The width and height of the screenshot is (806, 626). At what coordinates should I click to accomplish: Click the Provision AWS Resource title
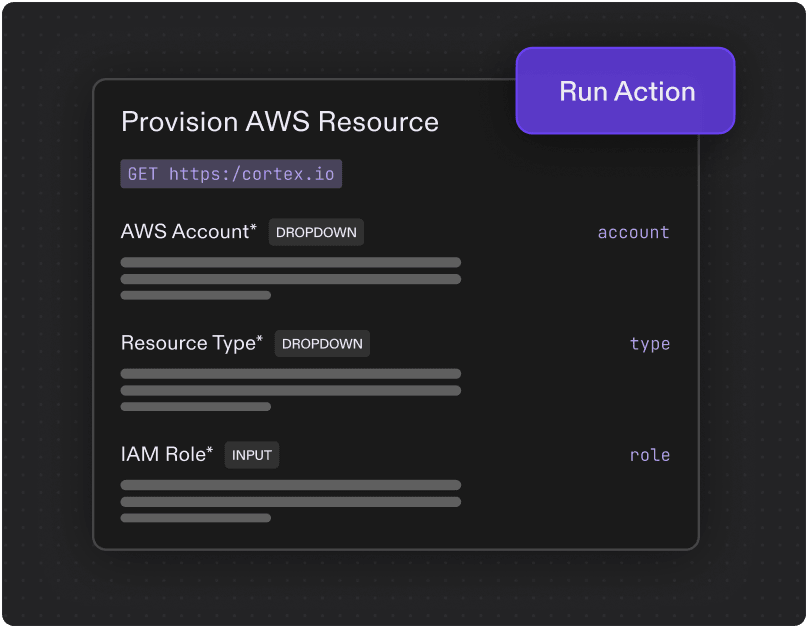click(x=280, y=122)
